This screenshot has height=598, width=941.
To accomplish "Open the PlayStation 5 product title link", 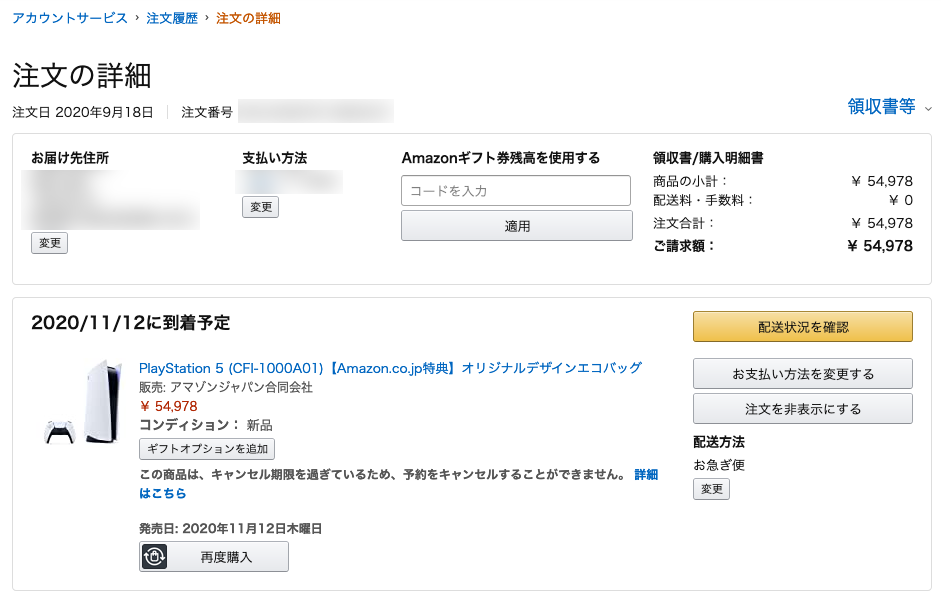I will click(x=390, y=367).
